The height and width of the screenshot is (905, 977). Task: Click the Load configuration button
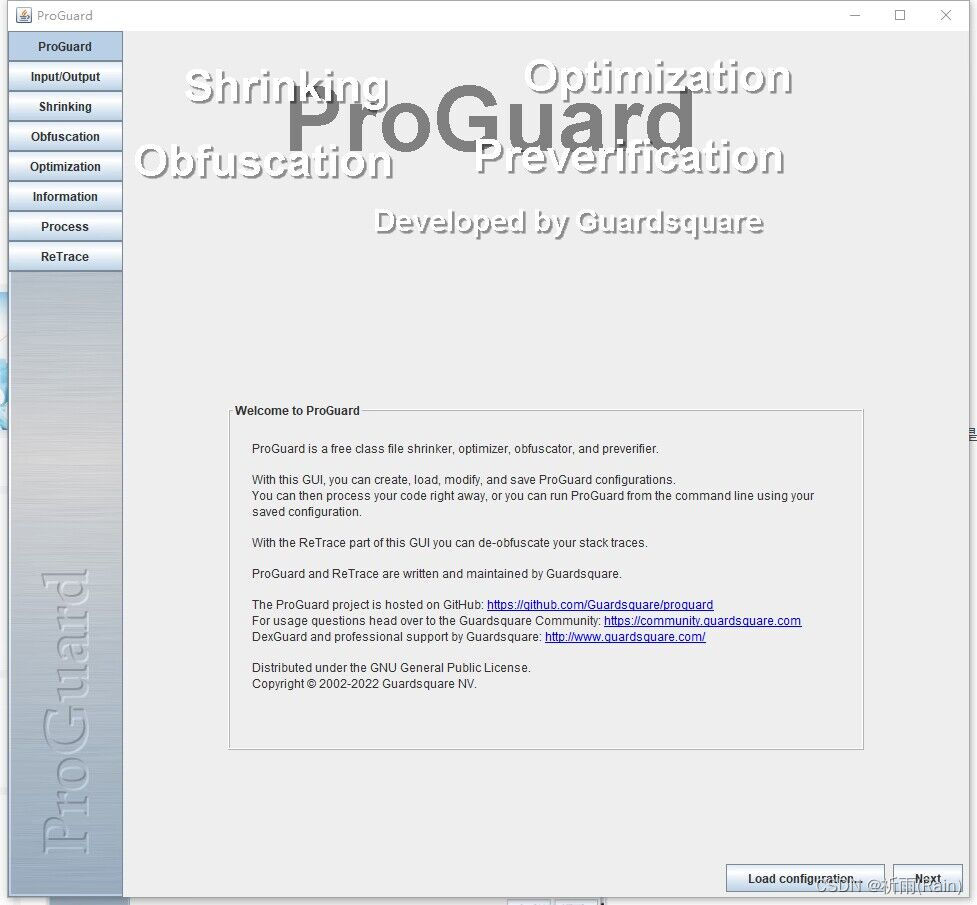805,878
